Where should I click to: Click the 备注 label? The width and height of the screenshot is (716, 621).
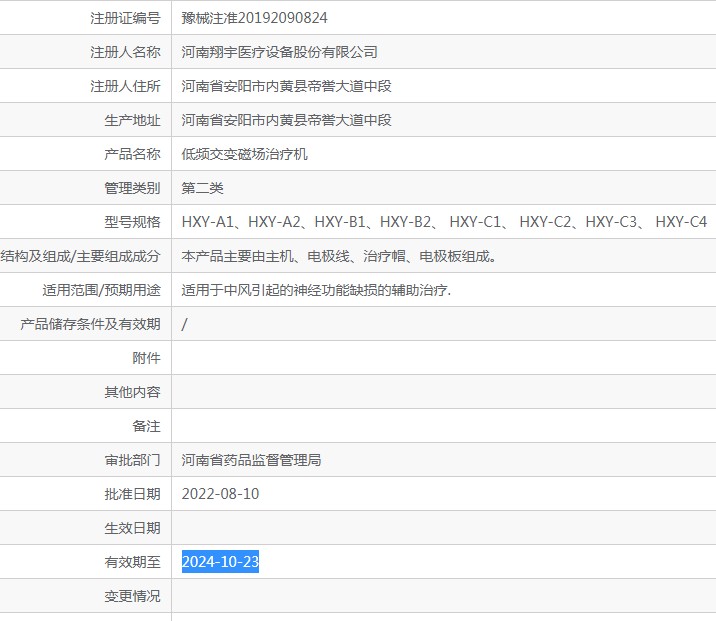coord(147,426)
